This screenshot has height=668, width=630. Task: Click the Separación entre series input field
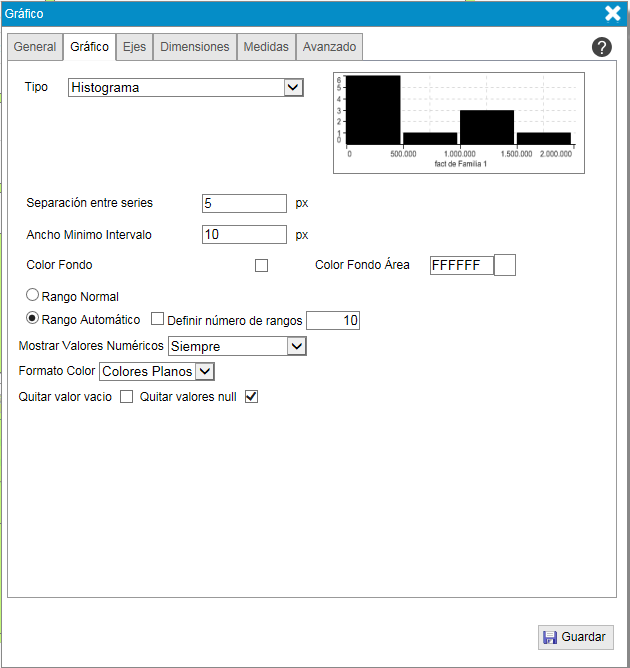[x=245, y=203]
